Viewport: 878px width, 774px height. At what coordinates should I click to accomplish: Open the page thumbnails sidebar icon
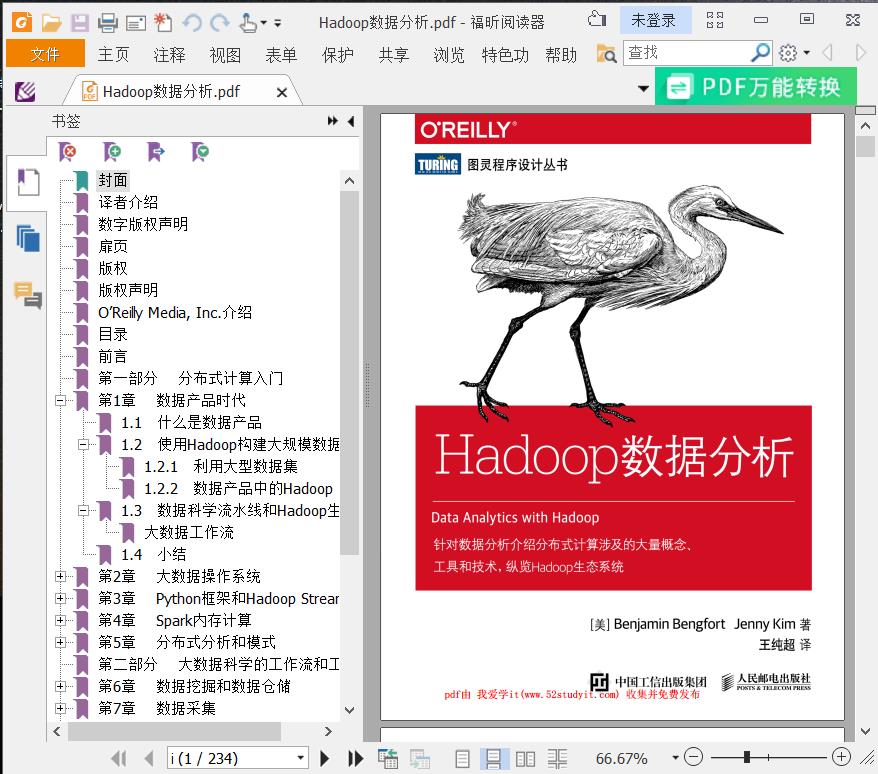coord(28,239)
